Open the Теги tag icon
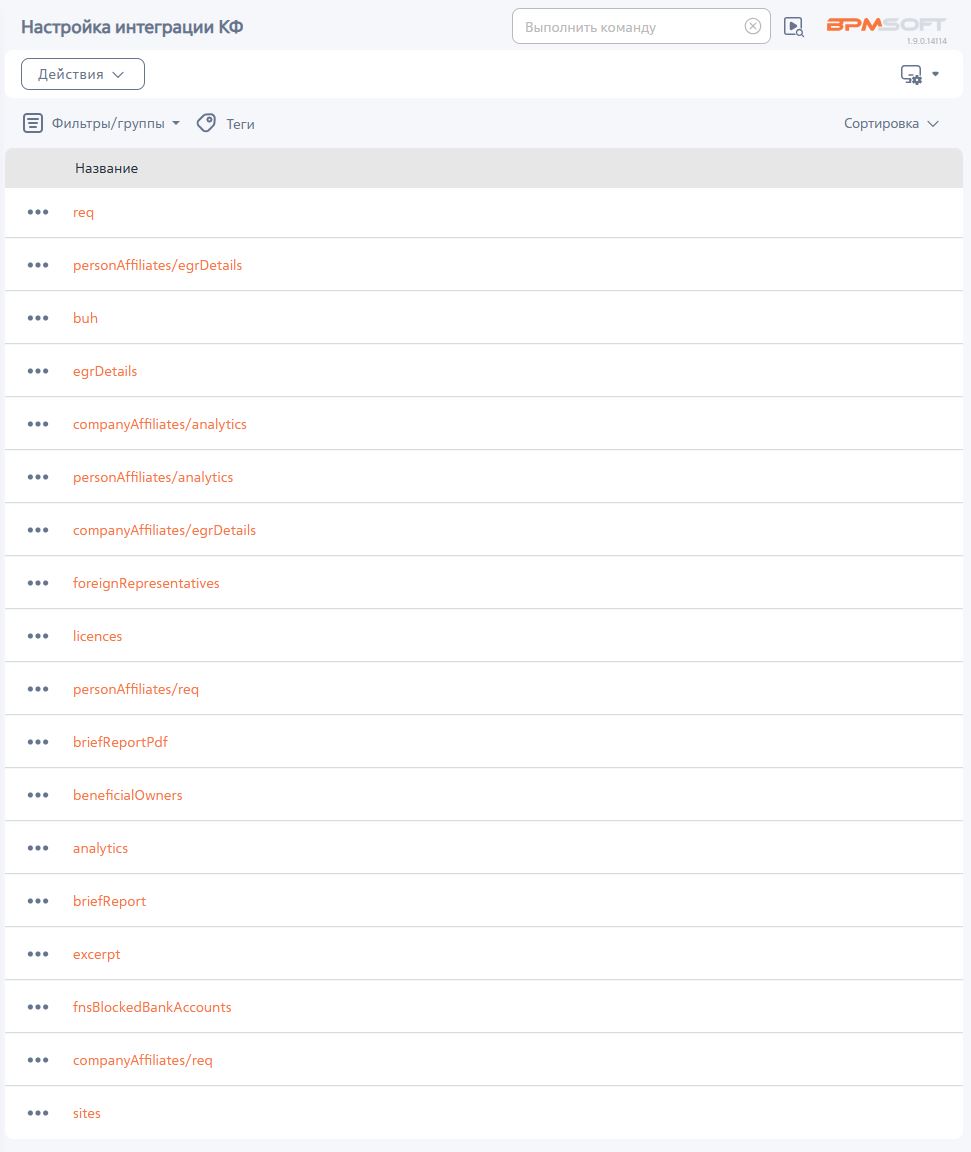 pos(206,123)
